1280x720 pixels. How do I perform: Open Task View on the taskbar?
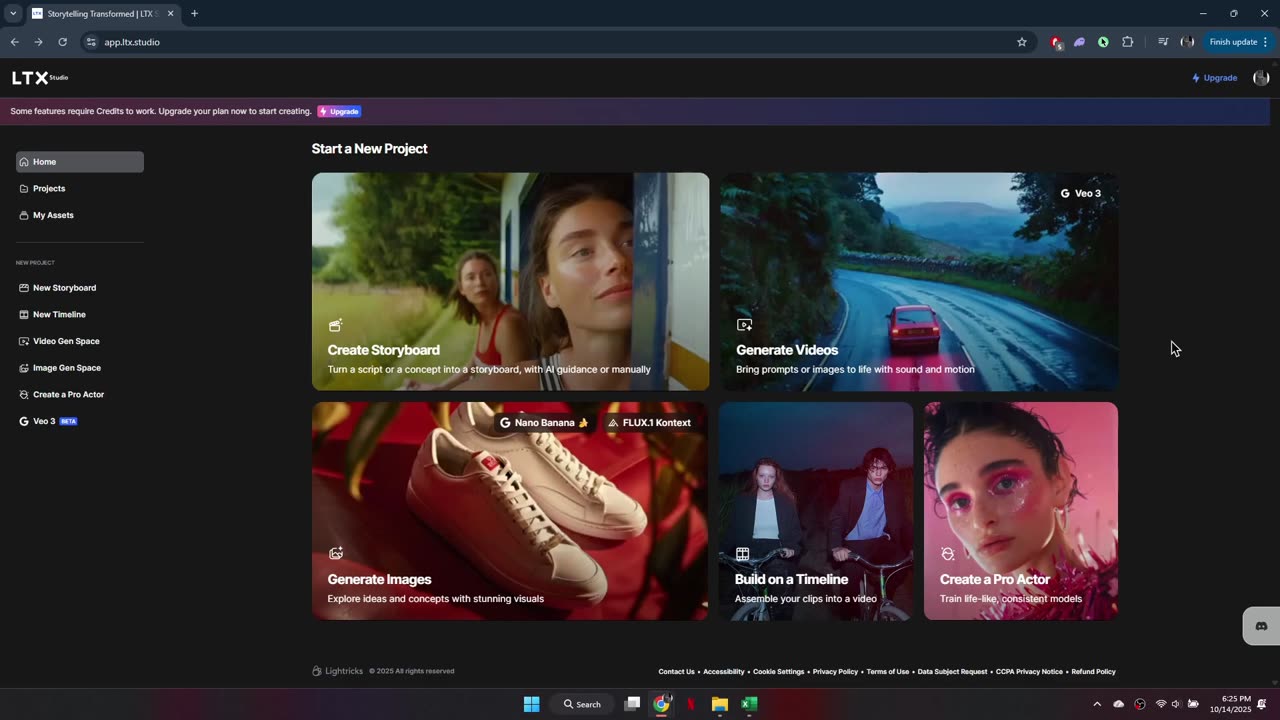tap(632, 704)
